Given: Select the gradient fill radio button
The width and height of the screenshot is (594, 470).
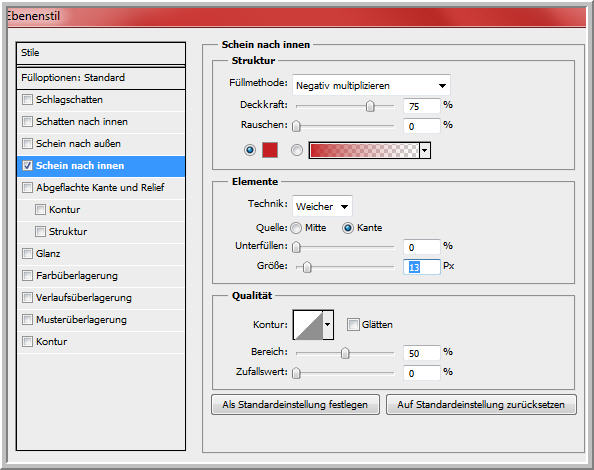Looking at the screenshot, I should tap(297, 150).
